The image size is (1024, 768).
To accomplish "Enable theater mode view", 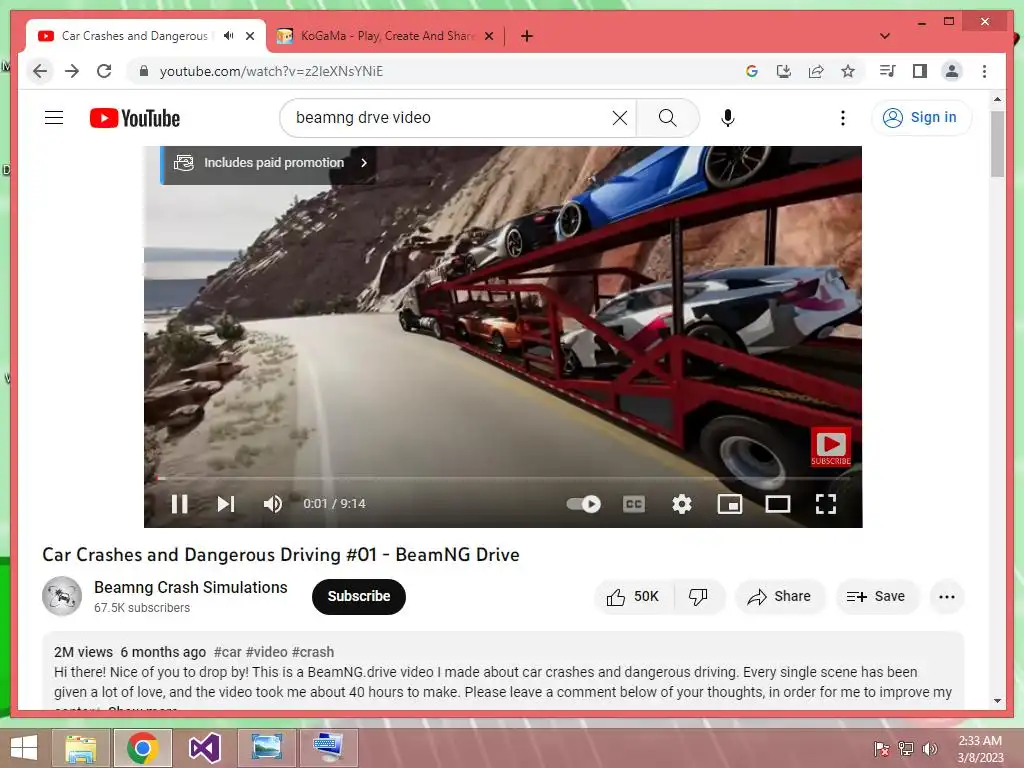I will tap(778, 504).
